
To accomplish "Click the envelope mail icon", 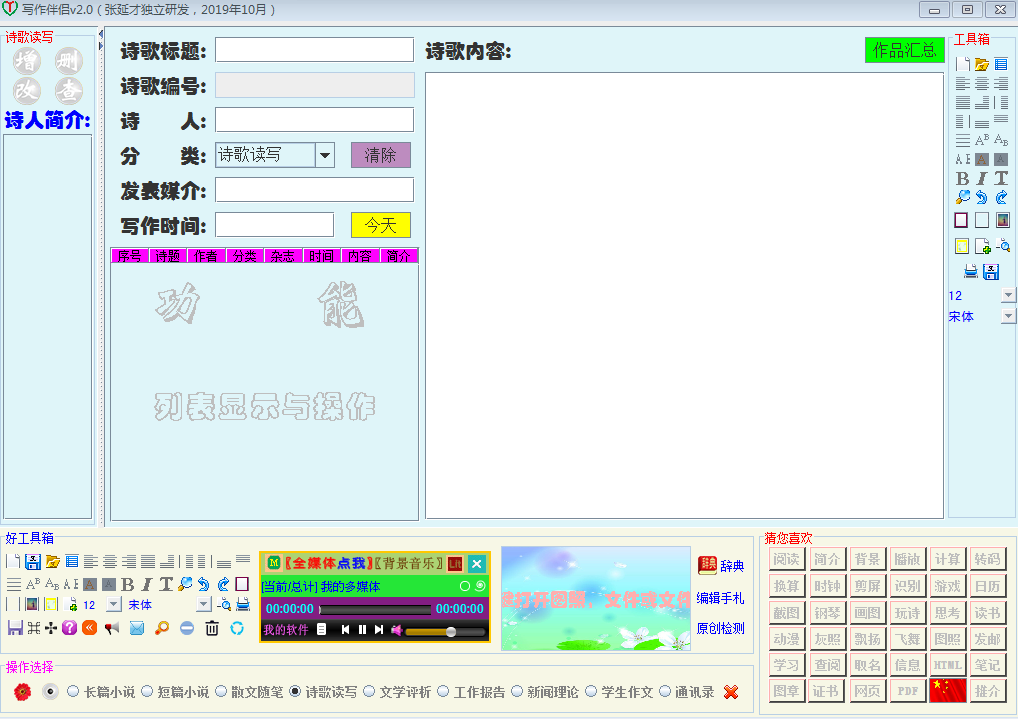I will tap(137, 628).
